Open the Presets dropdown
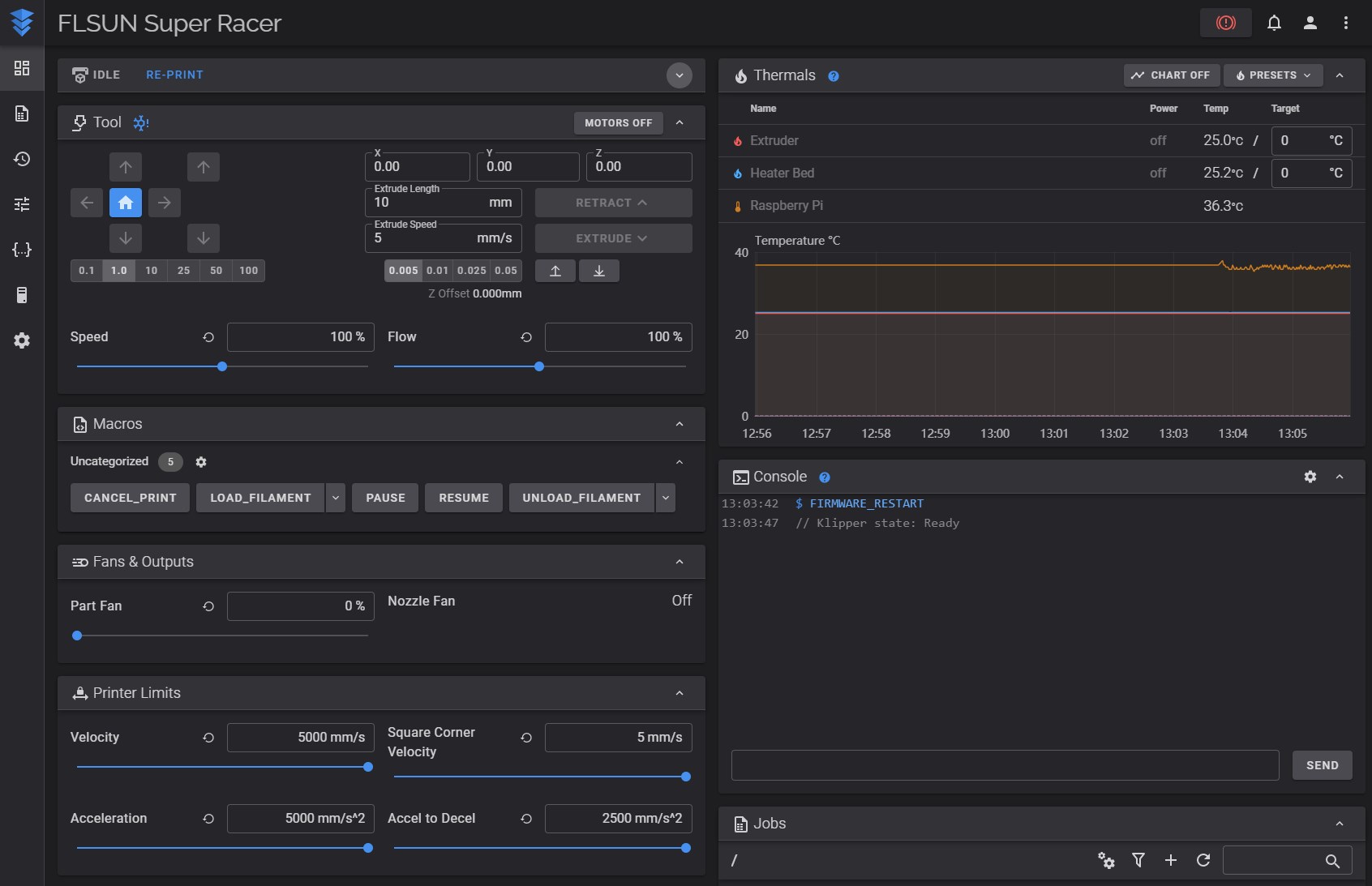This screenshot has height=886, width=1372. coord(1272,75)
